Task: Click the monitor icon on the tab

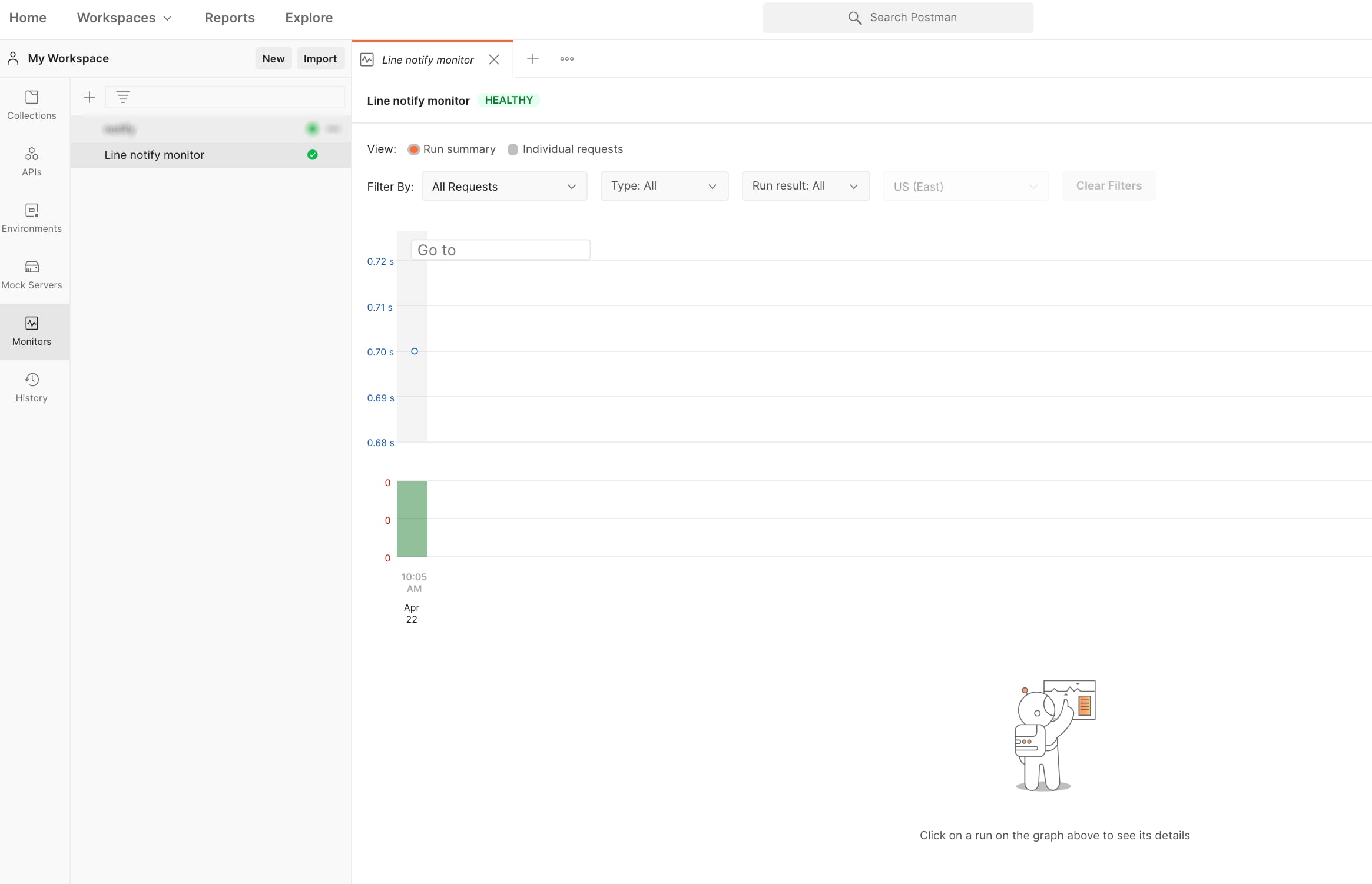Action: pyautogui.click(x=367, y=59)
